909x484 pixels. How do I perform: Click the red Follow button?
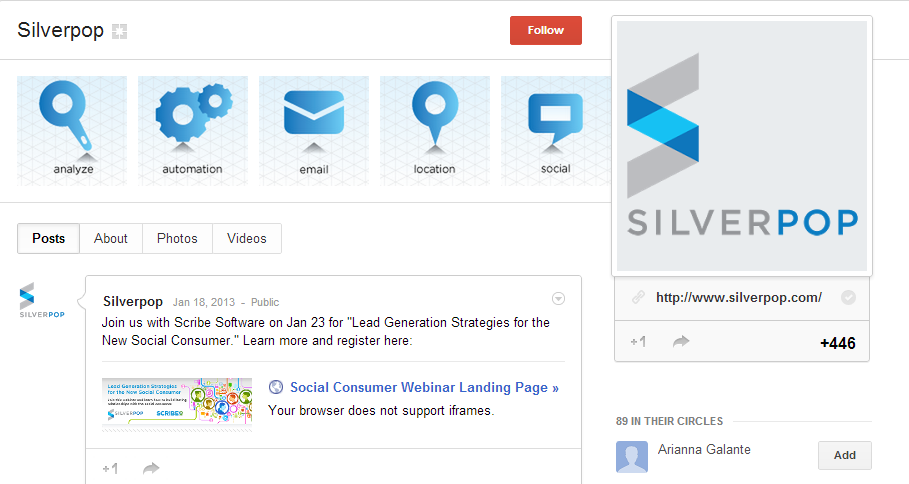tap(546, 30)
